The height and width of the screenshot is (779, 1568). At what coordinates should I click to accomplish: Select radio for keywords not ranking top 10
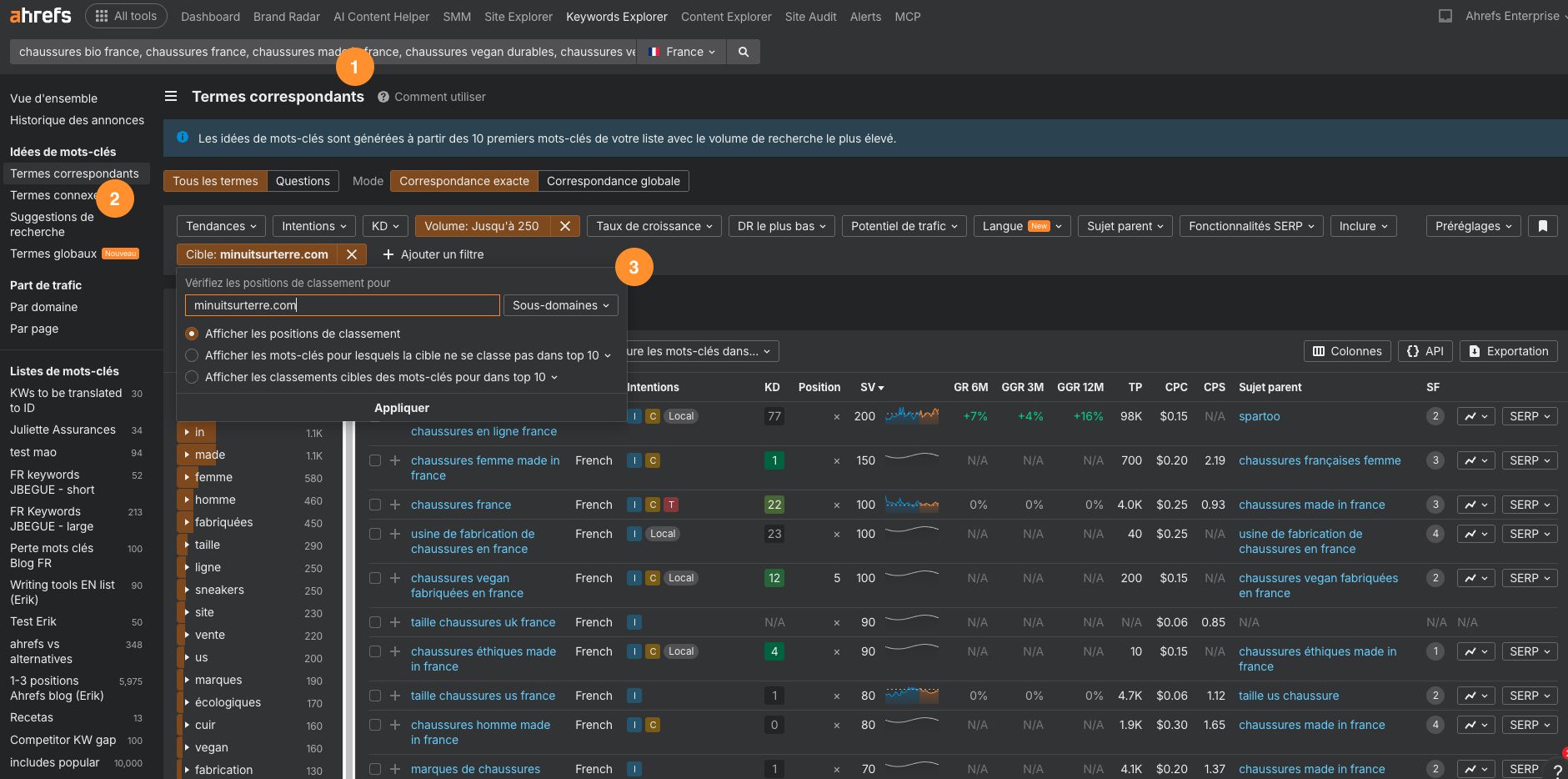point(192,355)
